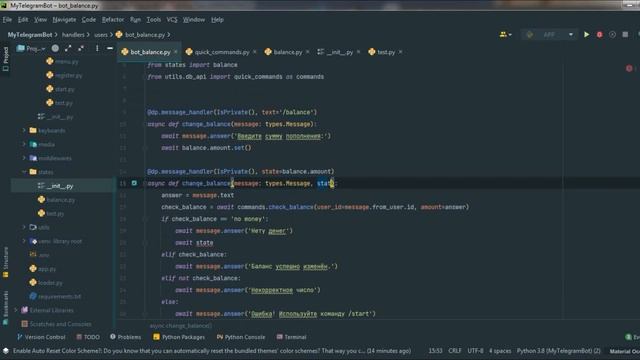Open the VCS menu
The width and height of the screenshot is (640, 360).
pyautogui.click(x=172, y=20)
